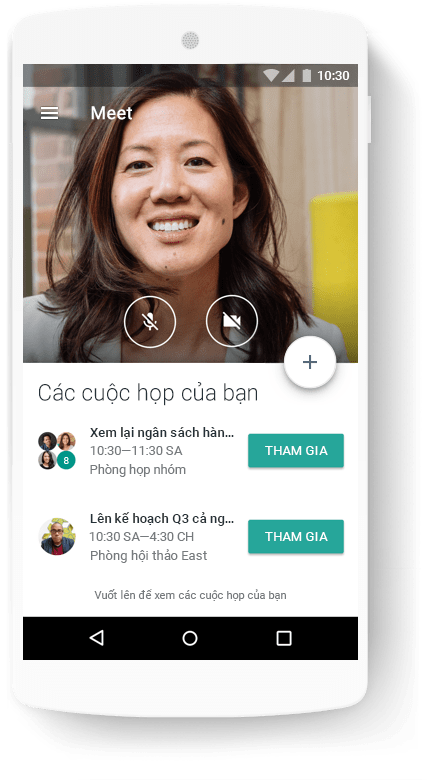The width and height of the screenshot is (440, 780).
Task: Join the Xem lại ngân sách meeting
Action: (x=296, y=451)
